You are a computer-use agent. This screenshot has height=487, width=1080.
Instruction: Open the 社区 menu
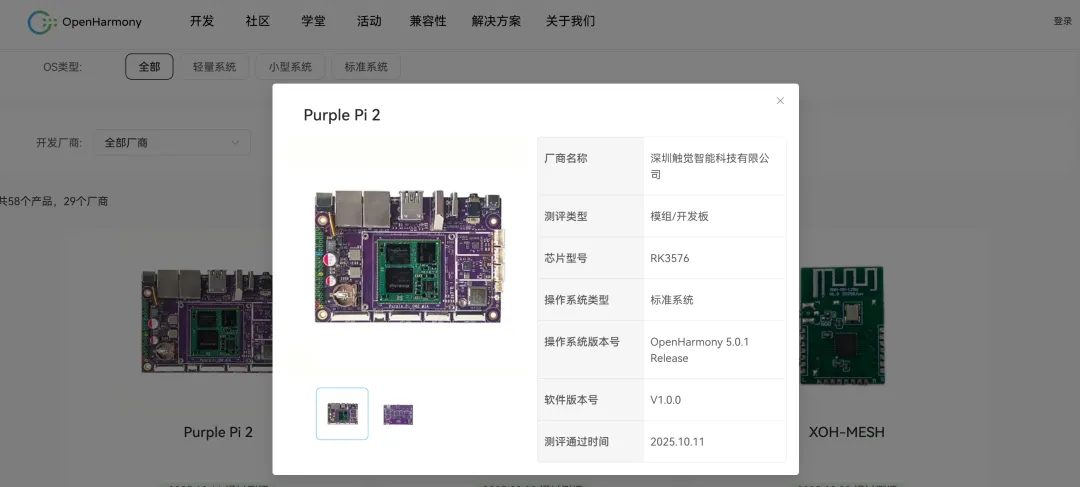coord(258,21)
